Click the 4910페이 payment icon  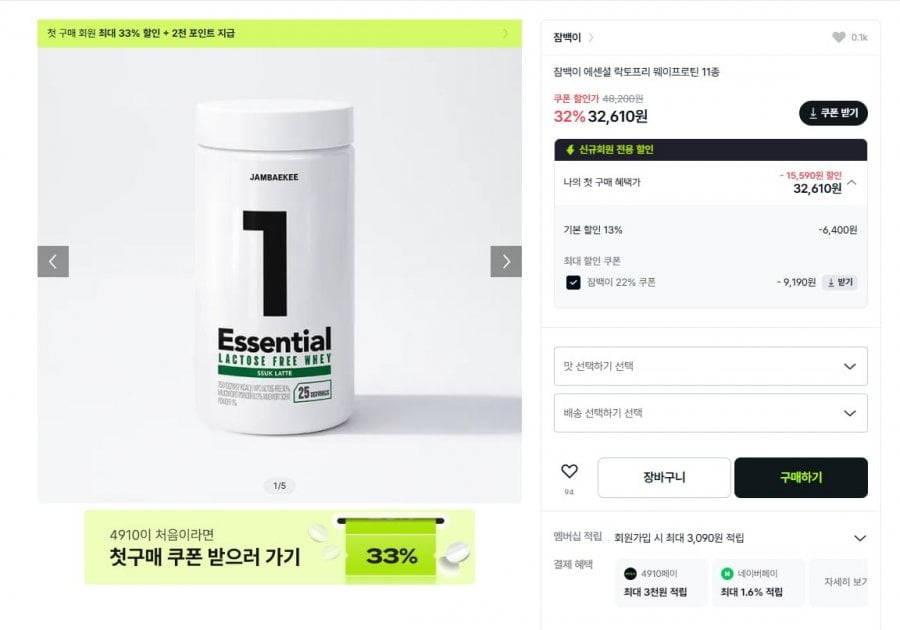point(630,573)
